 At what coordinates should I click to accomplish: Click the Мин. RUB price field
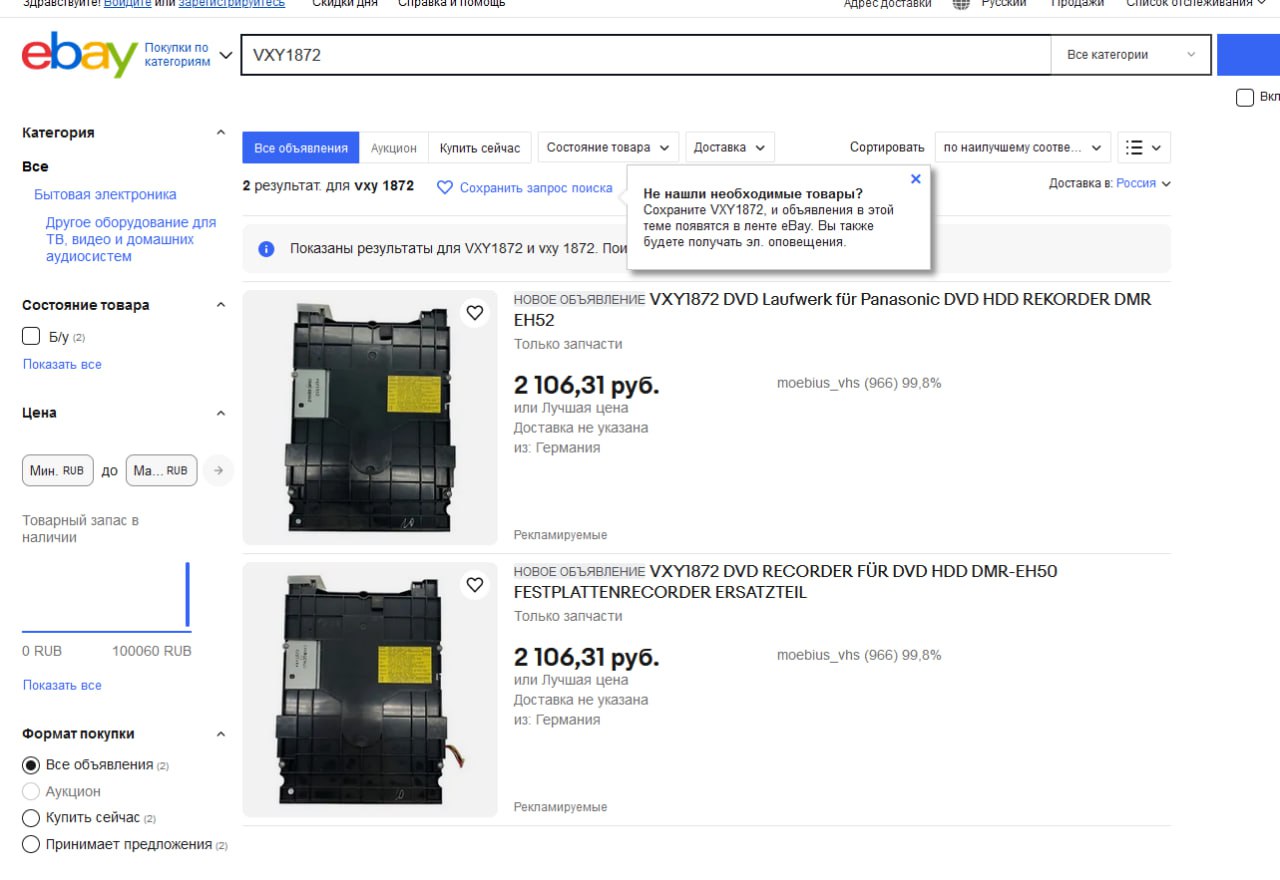[58, 470]
